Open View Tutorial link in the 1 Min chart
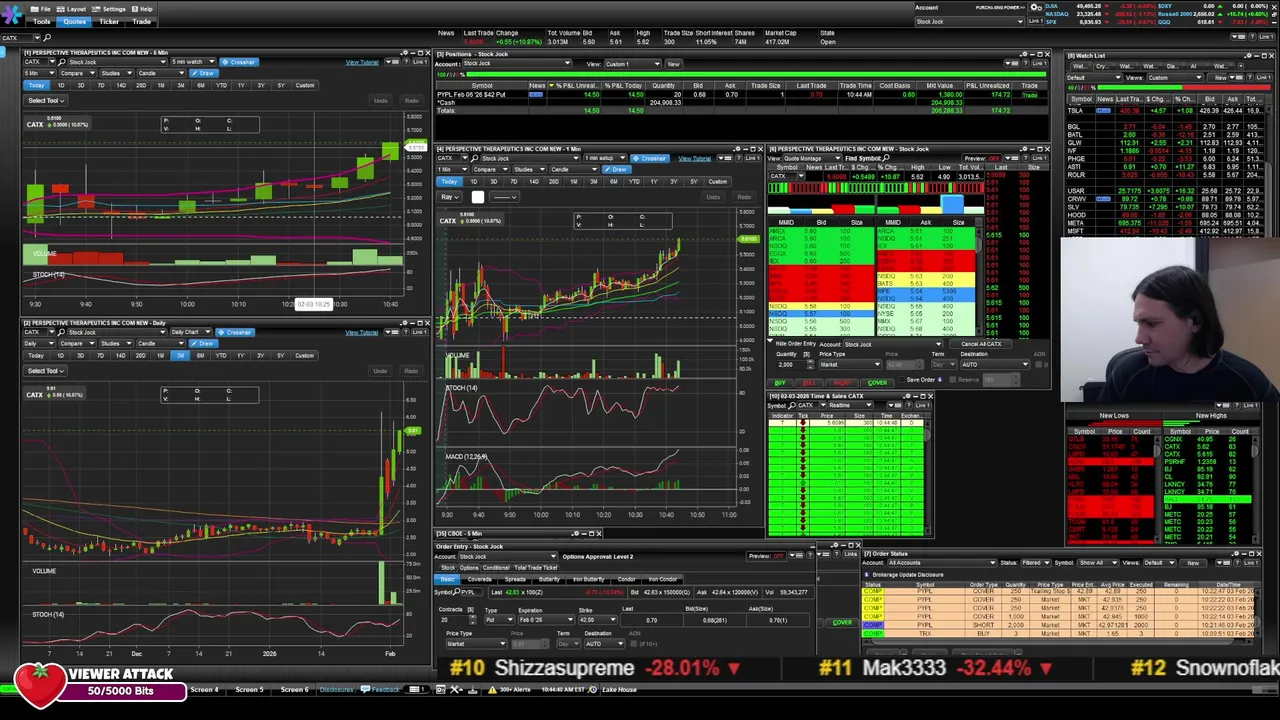Screen dimensions: 1280x720 [695, 158]
